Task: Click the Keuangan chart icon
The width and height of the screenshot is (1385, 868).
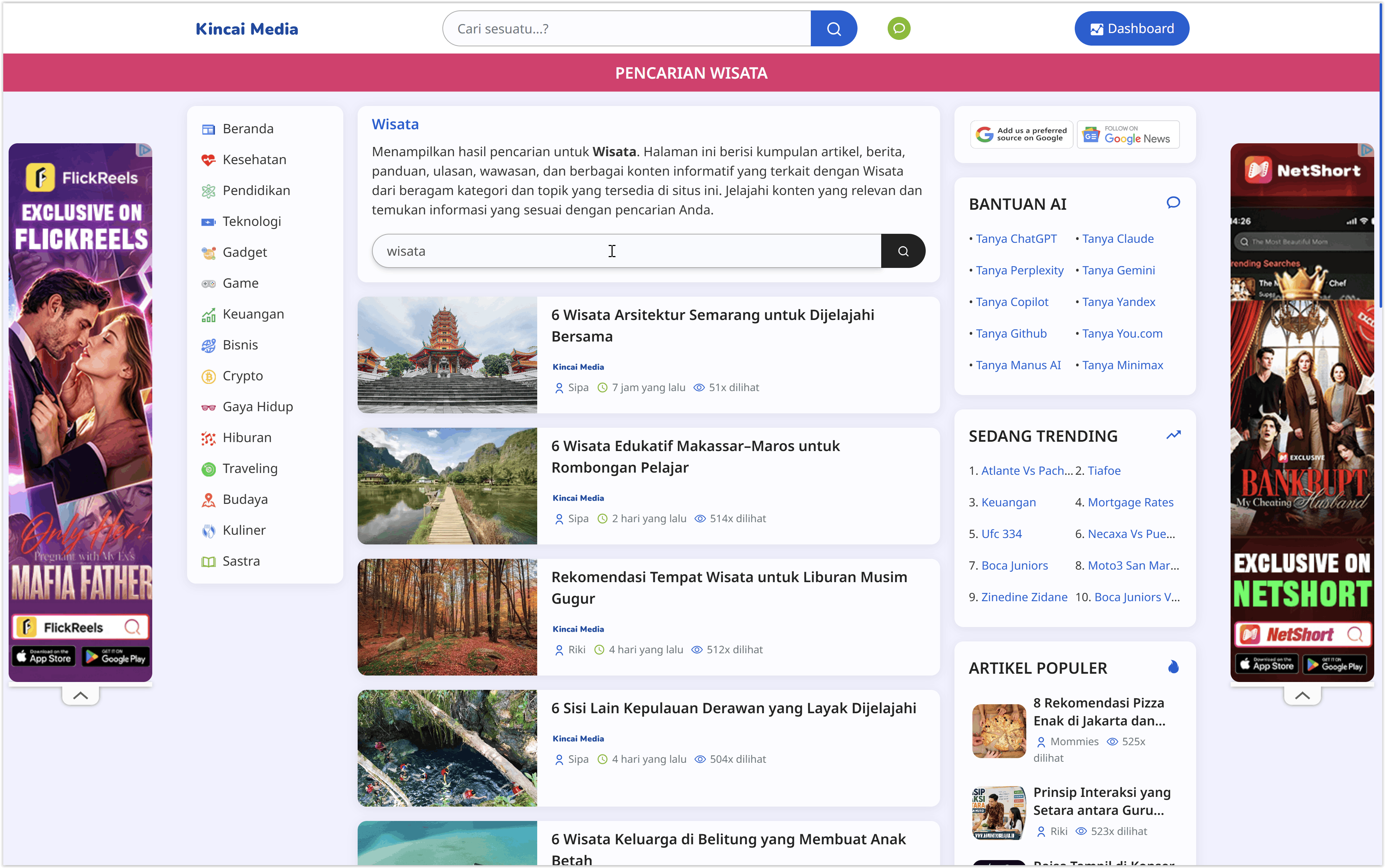Action: tap(208, 315)
